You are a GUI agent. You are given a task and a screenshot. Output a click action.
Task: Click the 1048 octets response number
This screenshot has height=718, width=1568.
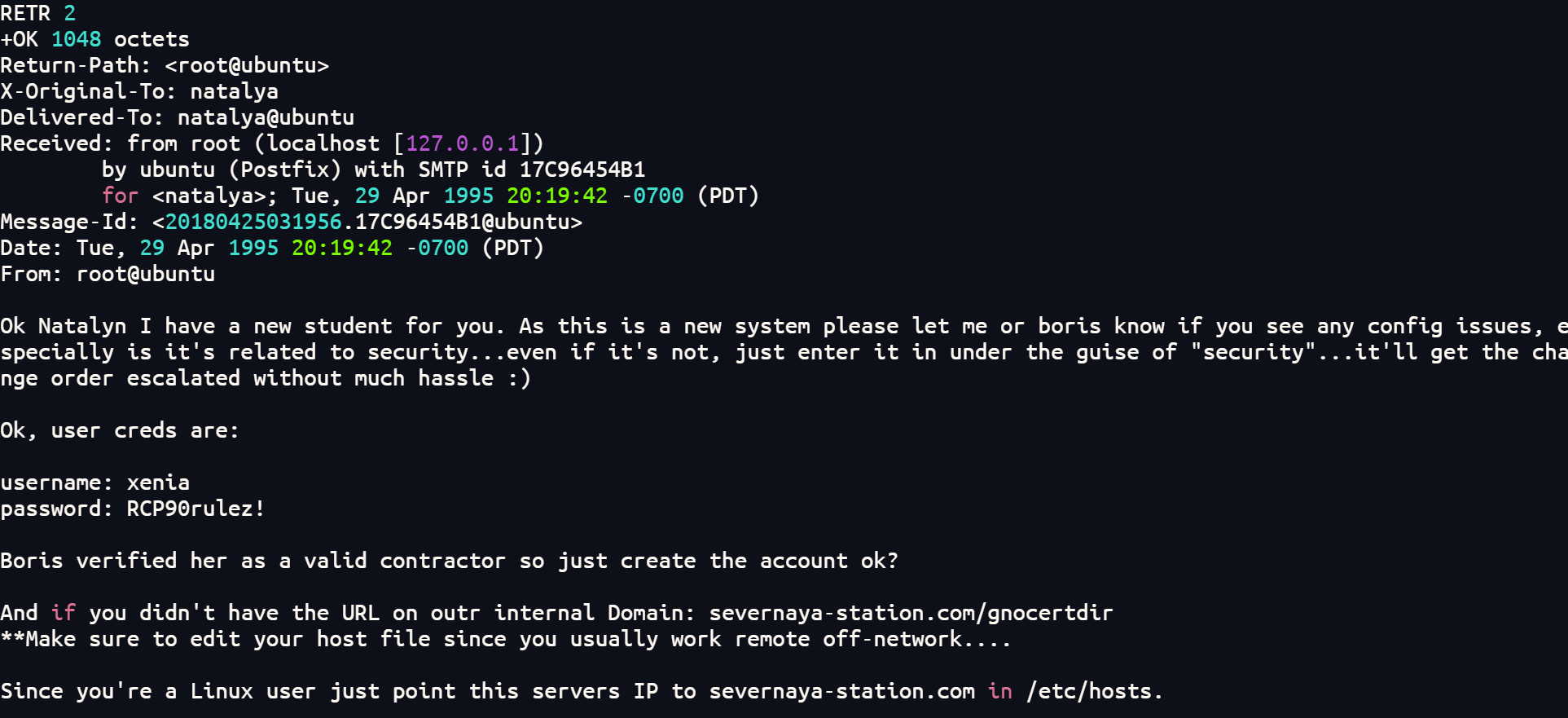77,39
